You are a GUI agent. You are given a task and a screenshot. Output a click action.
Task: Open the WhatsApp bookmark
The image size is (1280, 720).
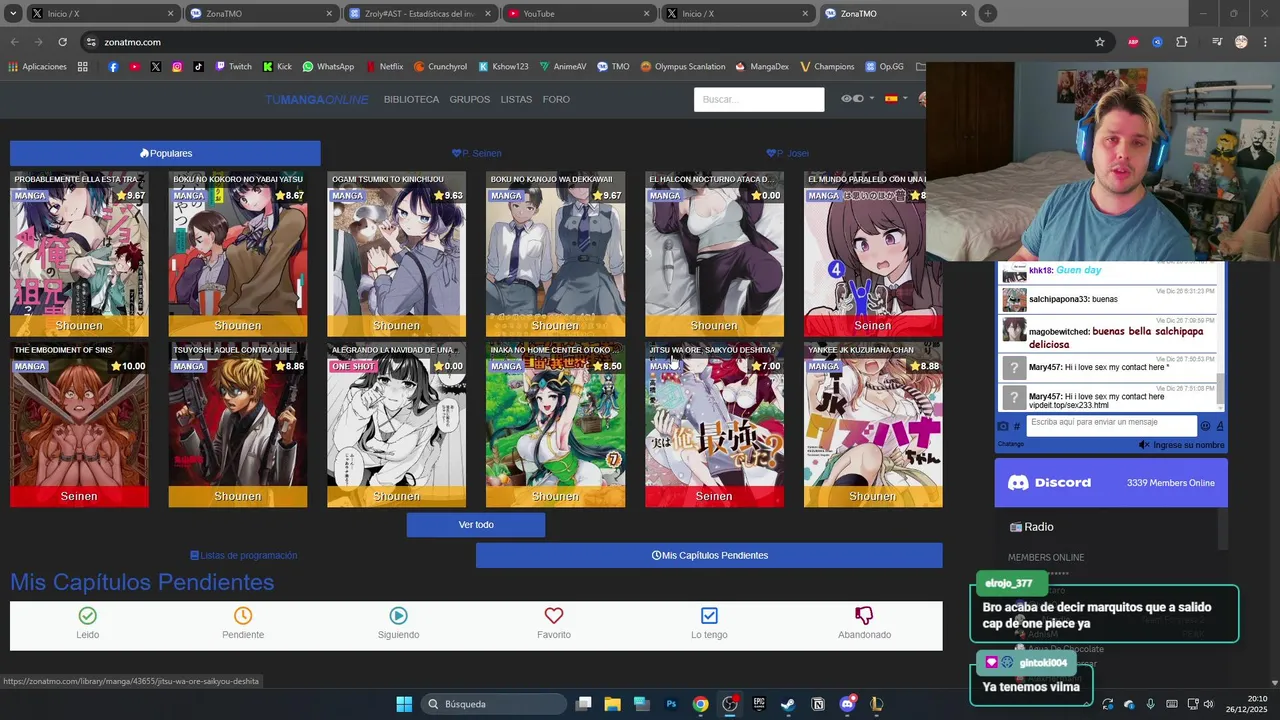tap(328, 67)
